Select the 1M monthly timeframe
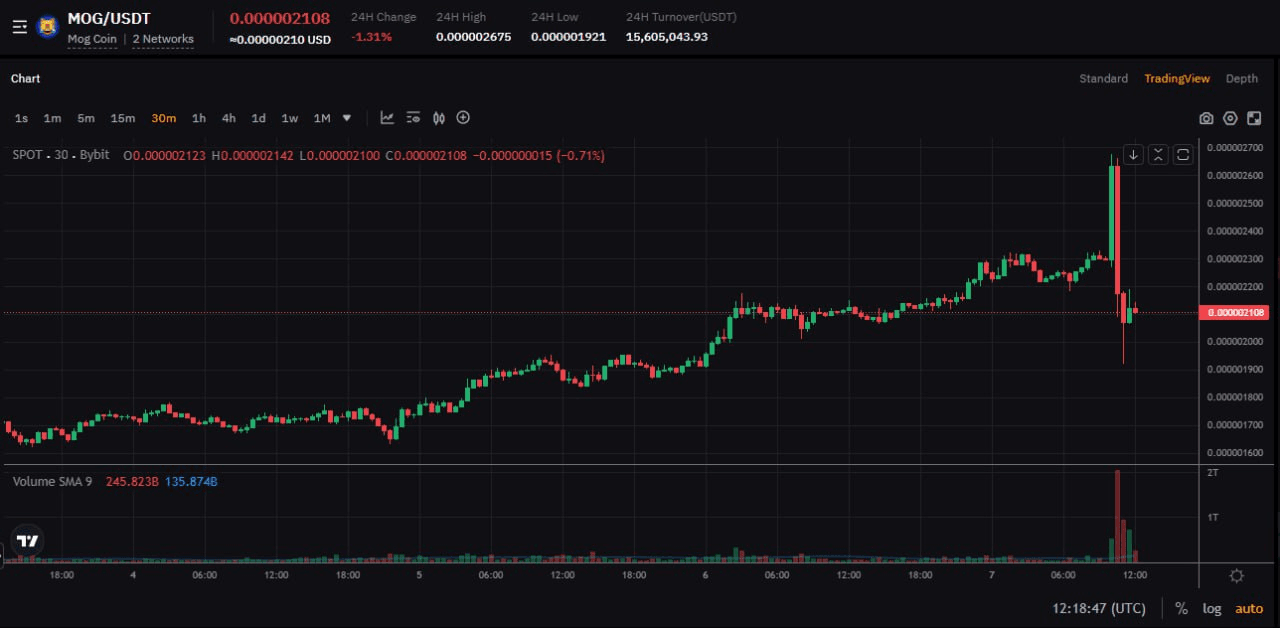This screenshot has height=628, width=1280. 322,118
